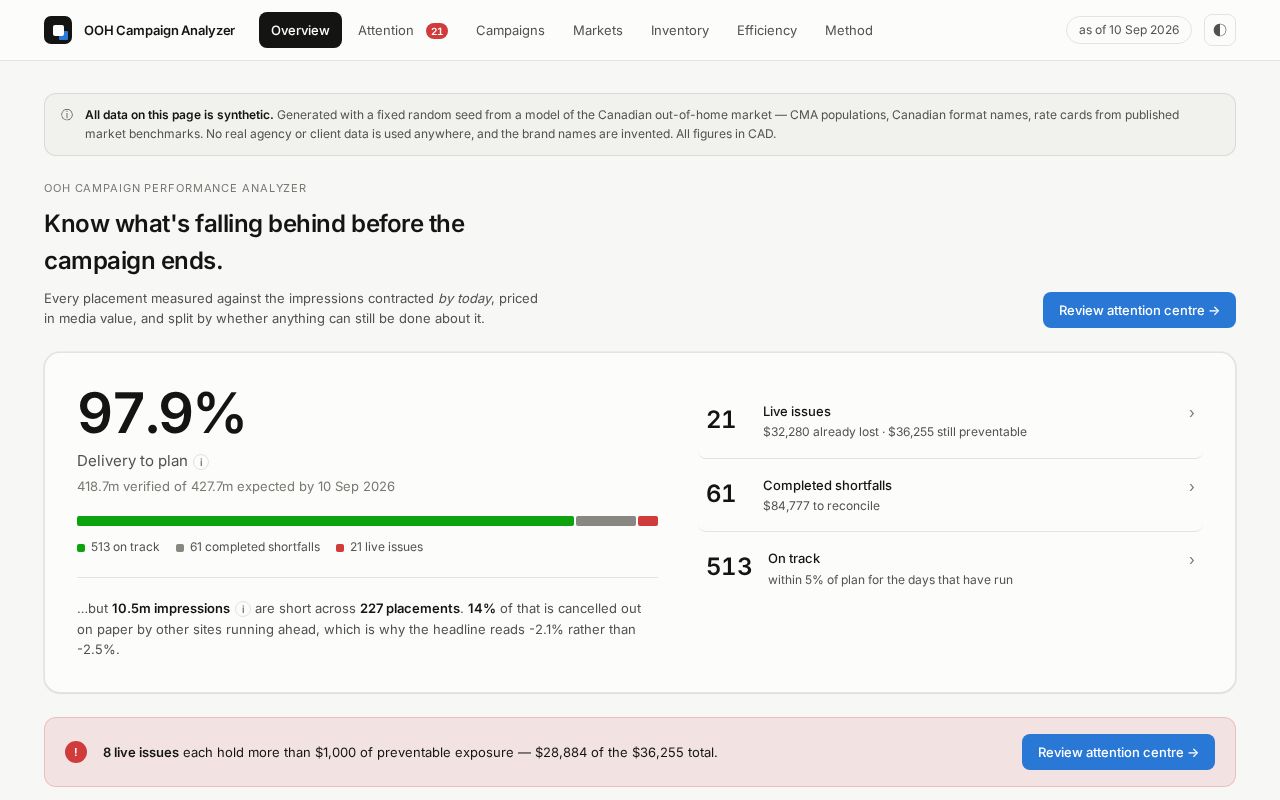Expand the Live issues row chevron
The width and height of the screenshot is (1280, 800).
point(1191,413)
